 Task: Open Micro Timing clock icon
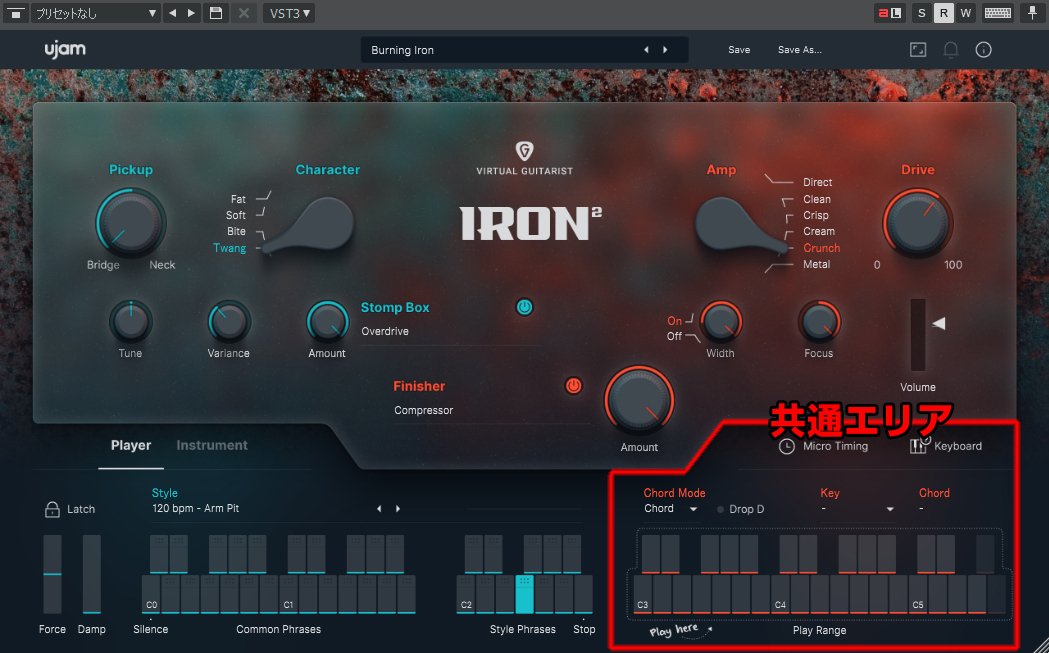click(787, 446)
